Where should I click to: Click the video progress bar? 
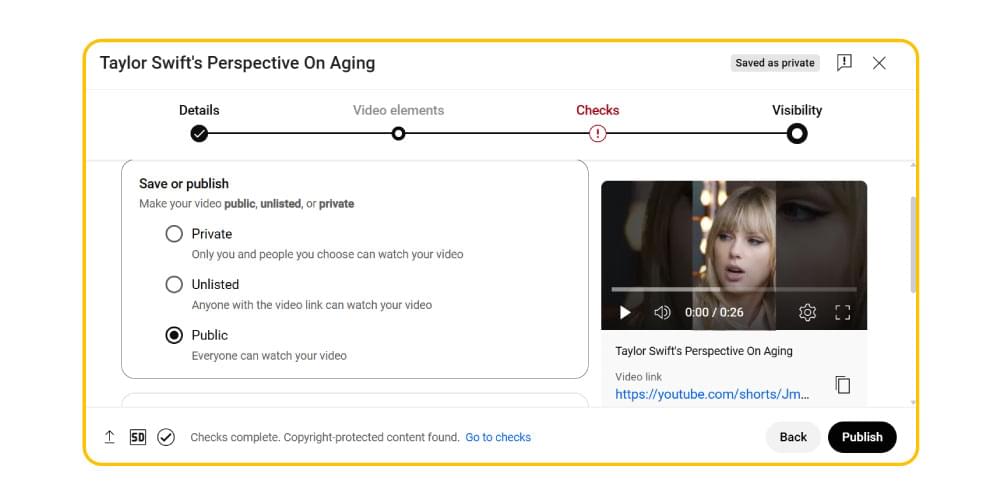[733, 290]
